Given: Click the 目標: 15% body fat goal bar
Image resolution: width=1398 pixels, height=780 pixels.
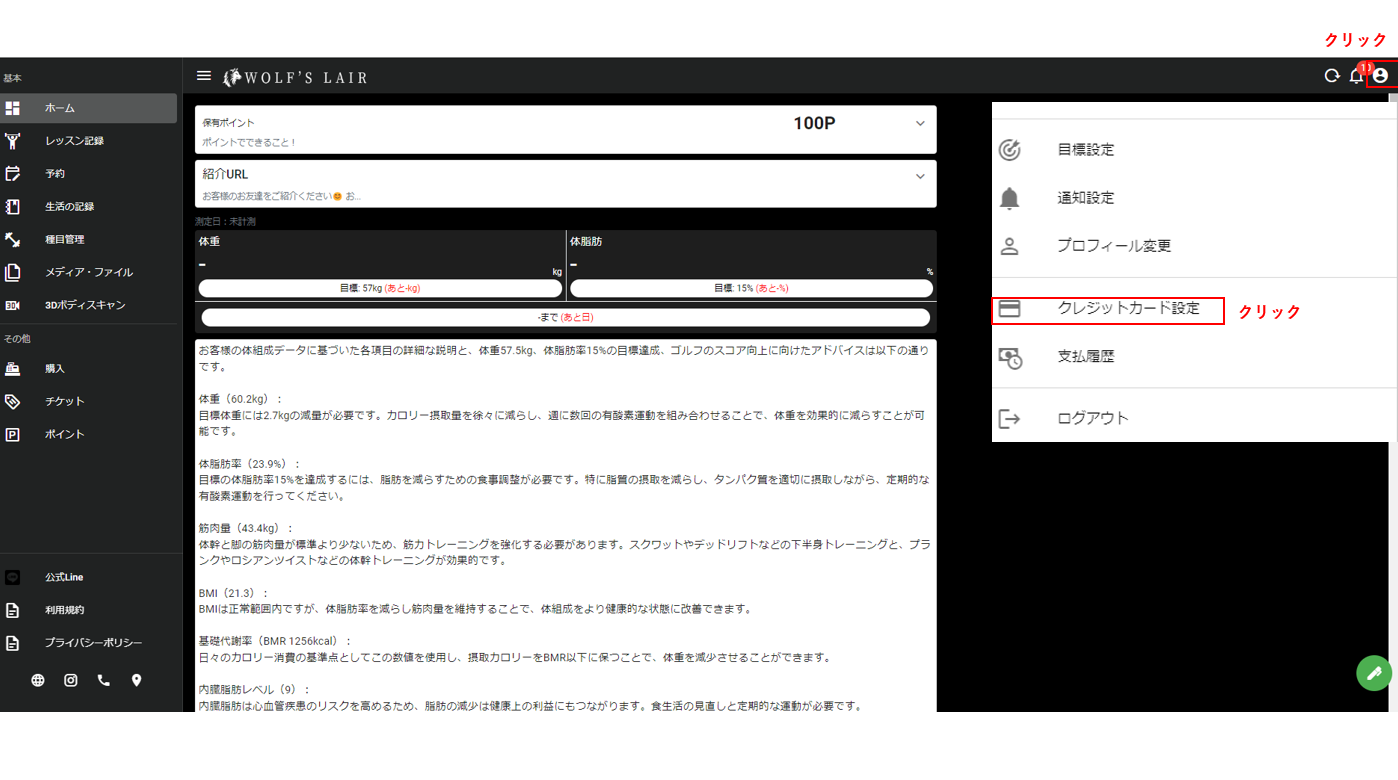Looking at the screenshot, I should point(751,288).
